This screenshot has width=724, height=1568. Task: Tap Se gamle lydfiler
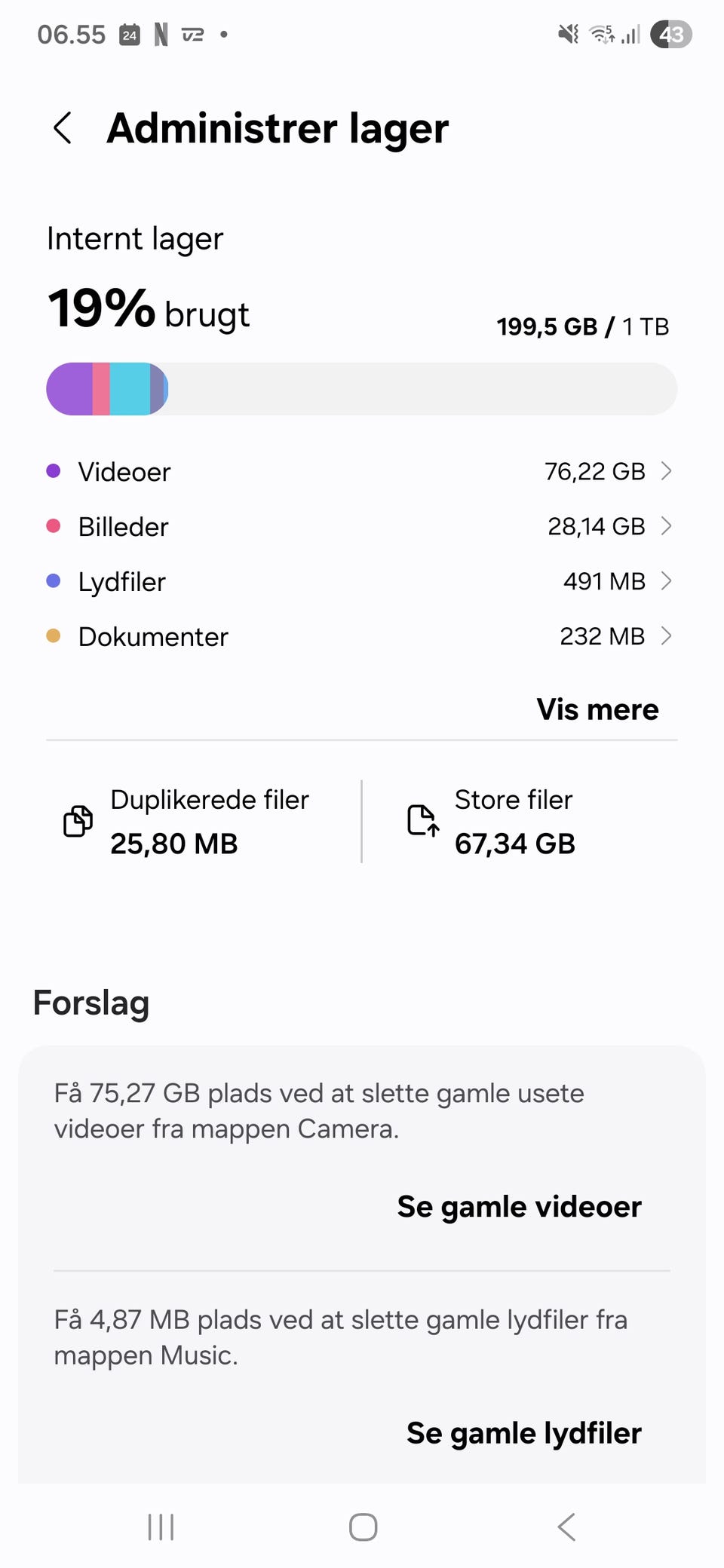(x=523, y=1433)
